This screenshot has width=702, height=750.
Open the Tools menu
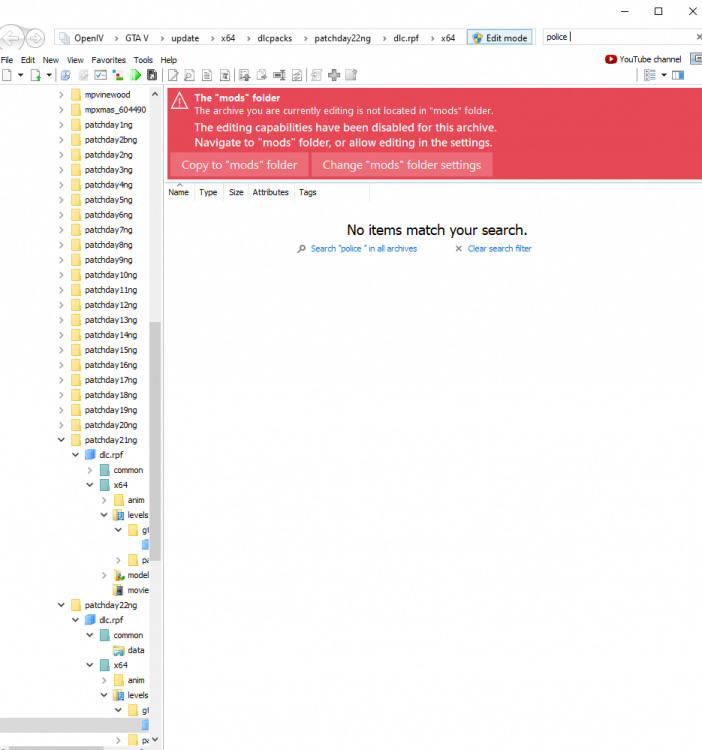(143, 60)
